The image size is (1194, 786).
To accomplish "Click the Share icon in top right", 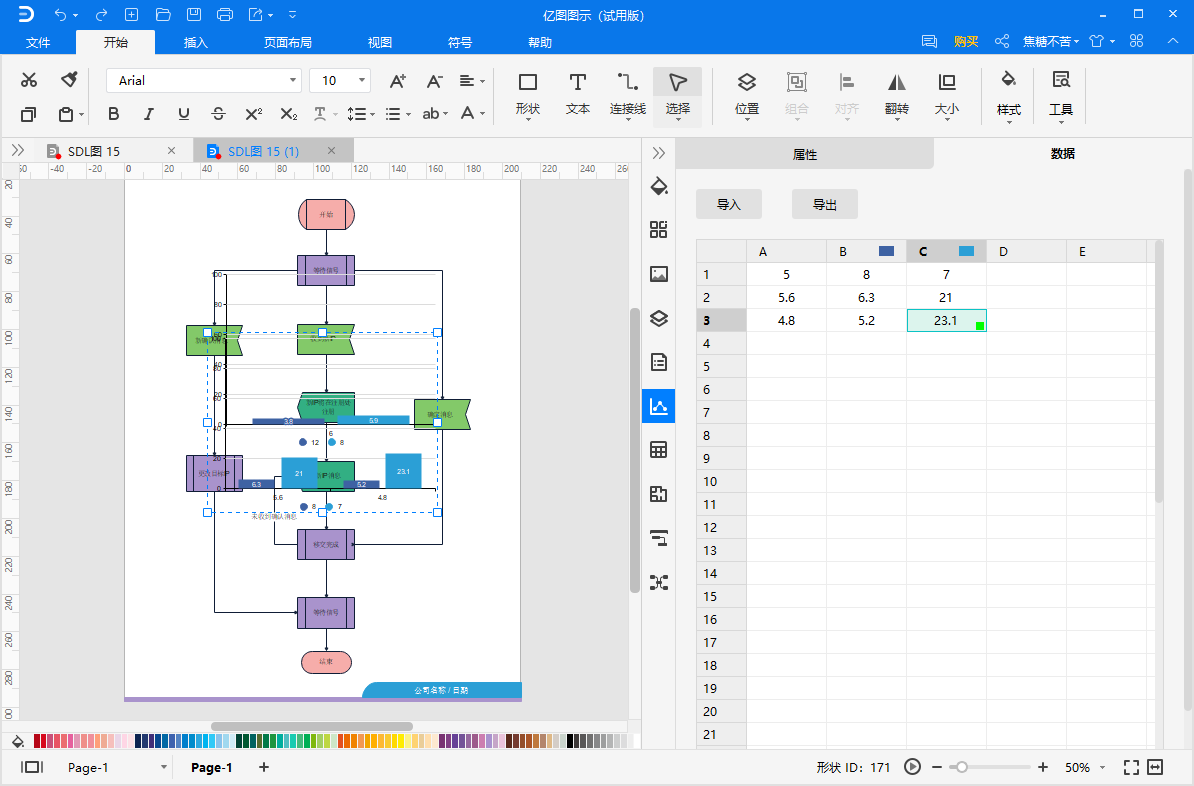I will pos(1002,41).
